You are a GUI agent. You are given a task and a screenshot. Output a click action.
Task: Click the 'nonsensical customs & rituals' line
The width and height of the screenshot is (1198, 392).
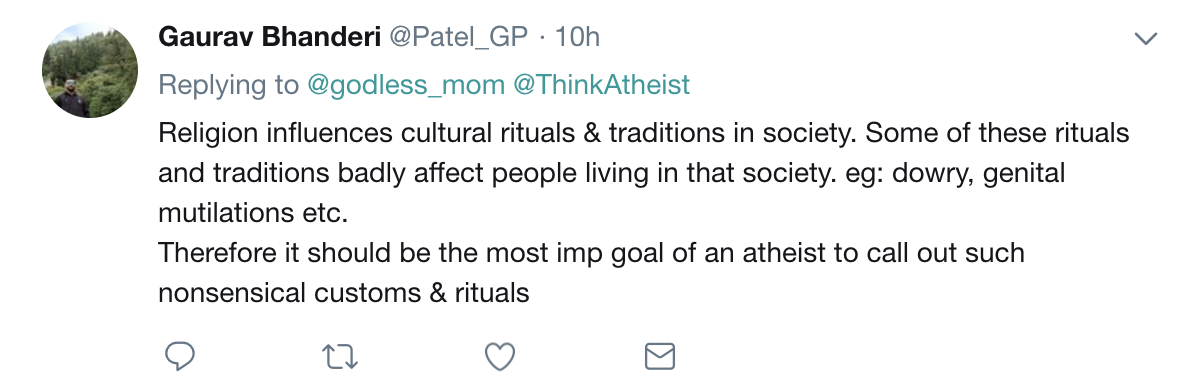[344, 293]
